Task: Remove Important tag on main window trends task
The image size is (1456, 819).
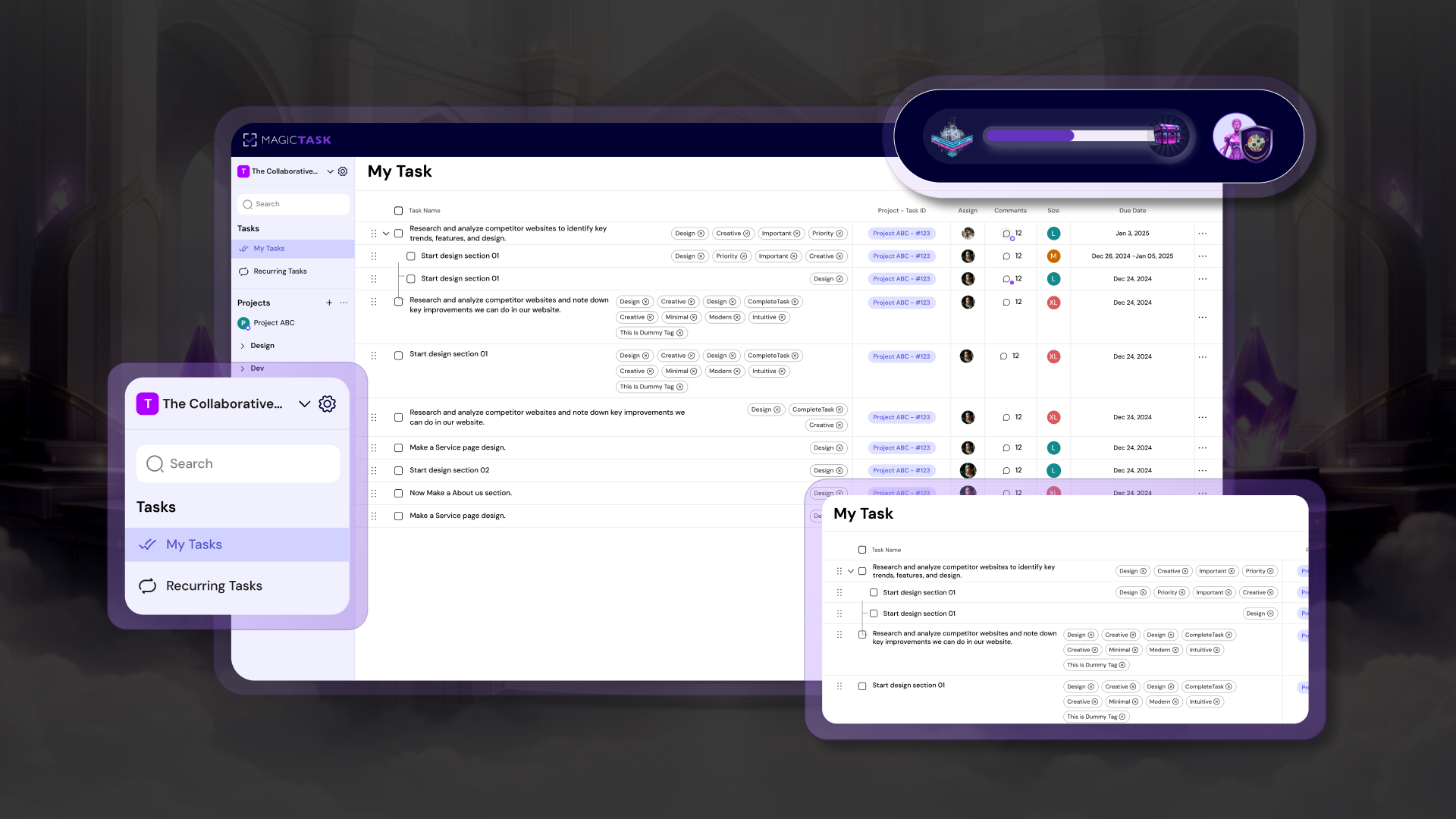Action: pyautogui.click(x=796, y=234)
